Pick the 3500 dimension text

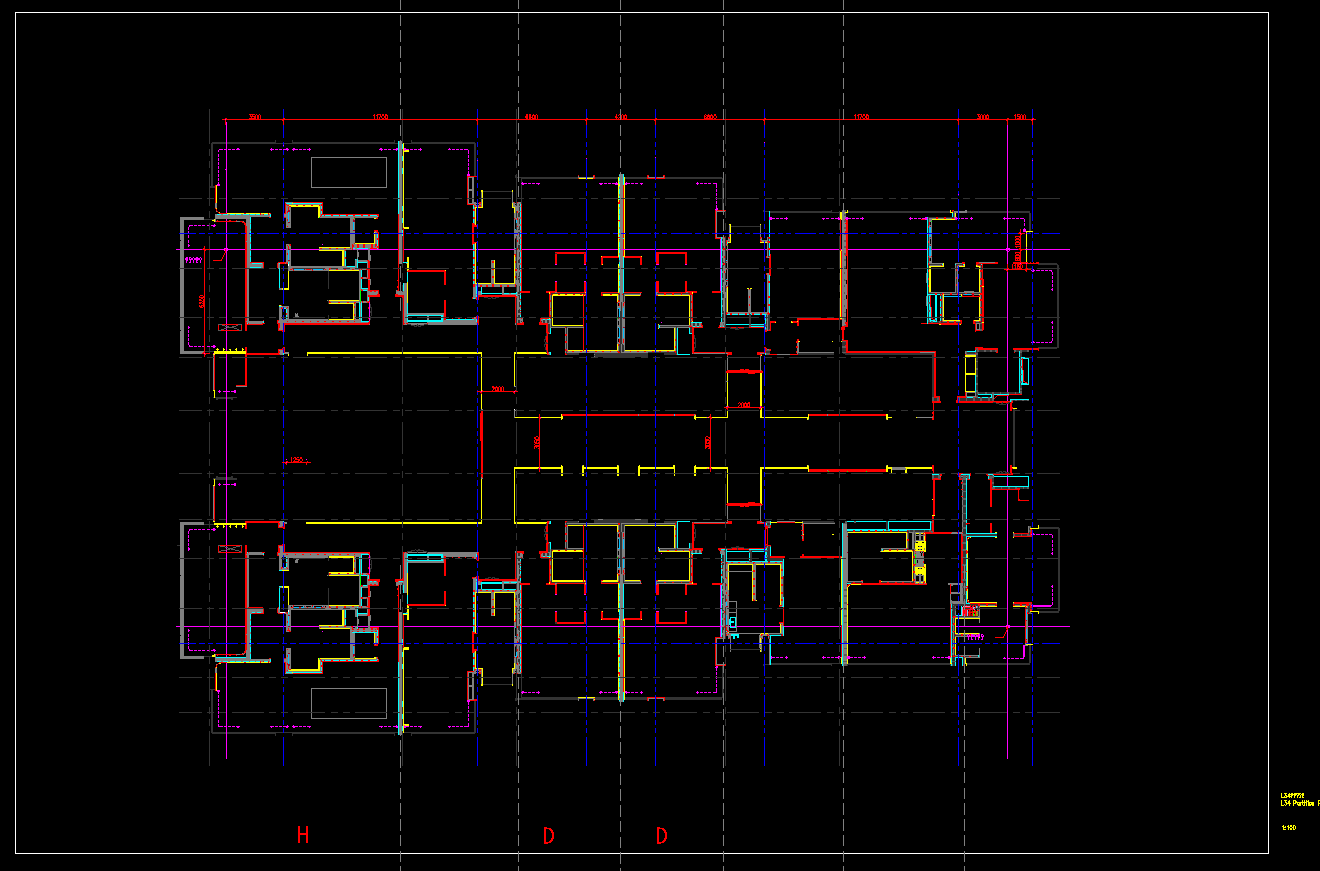tap(254, 117)
